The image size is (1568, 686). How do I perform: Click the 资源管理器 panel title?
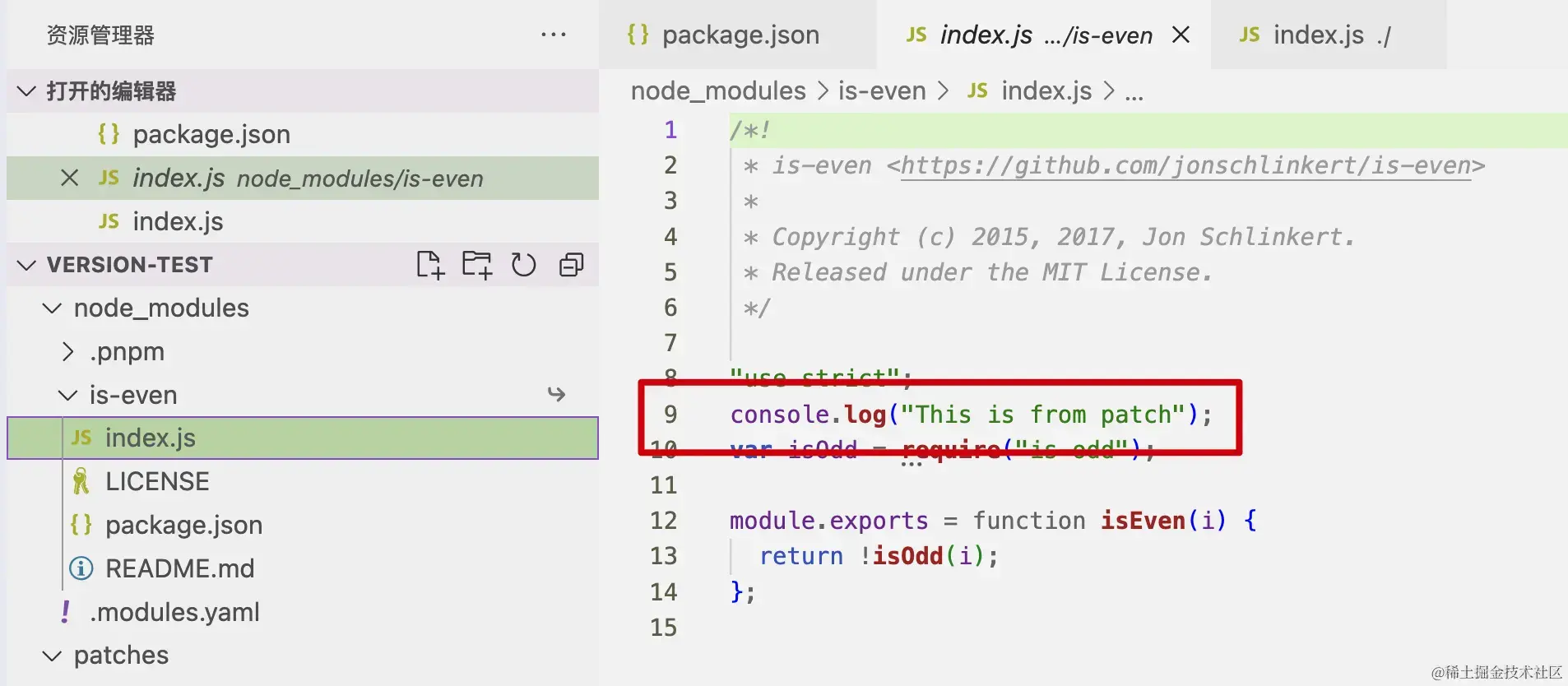coord(100,35)
